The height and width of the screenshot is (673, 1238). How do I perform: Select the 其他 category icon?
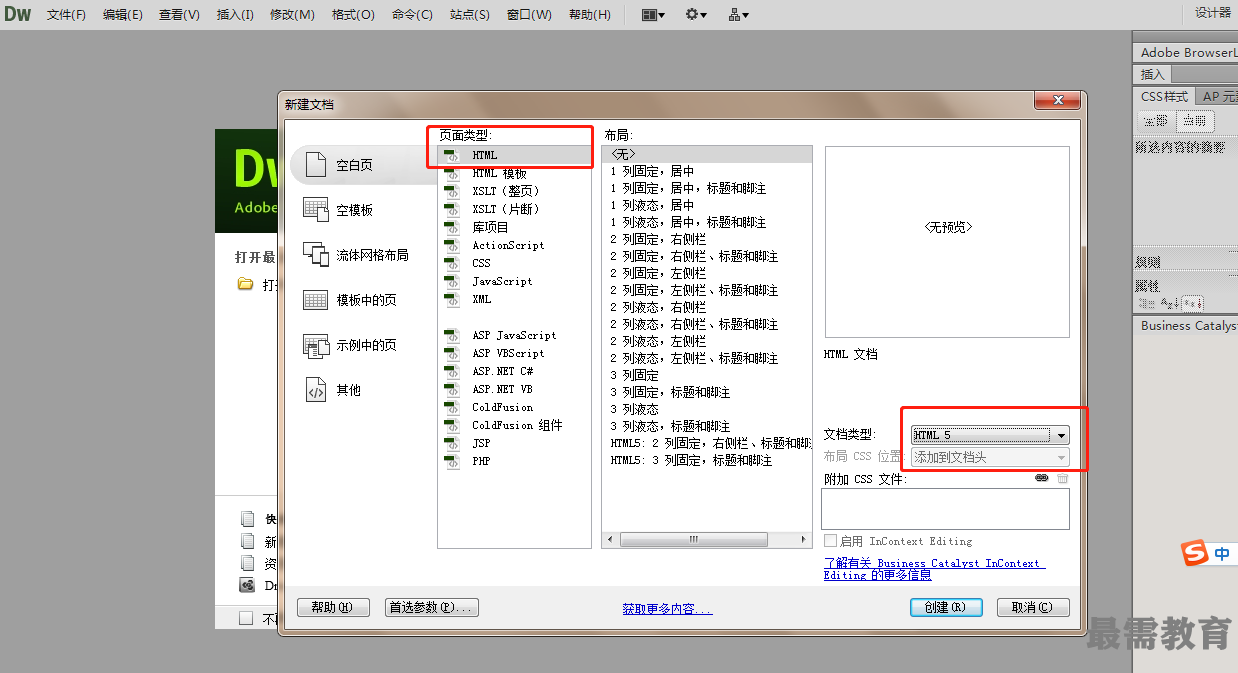315,390
